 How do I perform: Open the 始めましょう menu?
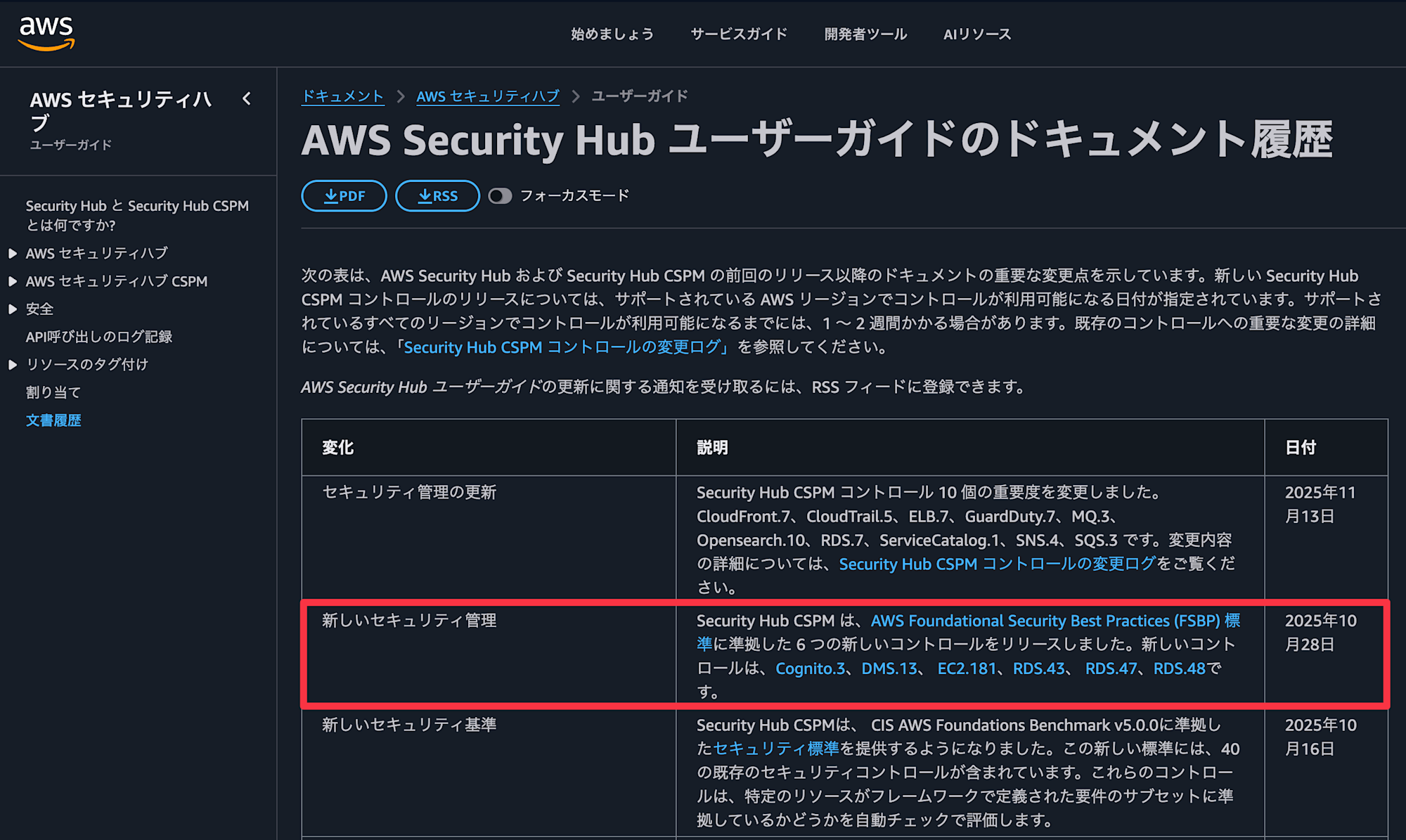[612, 34]
